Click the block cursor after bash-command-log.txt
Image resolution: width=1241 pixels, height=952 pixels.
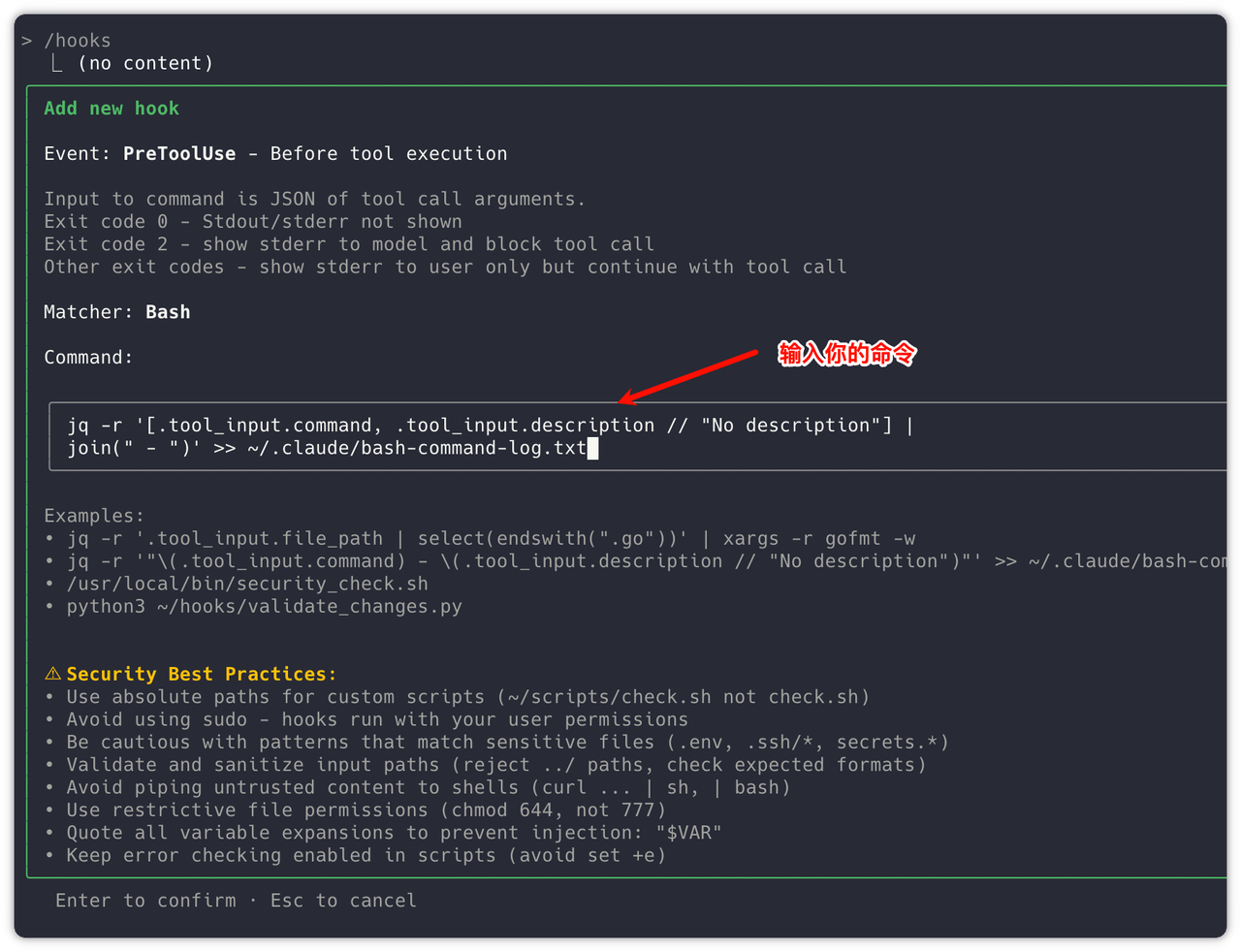[x=592, y=448]
